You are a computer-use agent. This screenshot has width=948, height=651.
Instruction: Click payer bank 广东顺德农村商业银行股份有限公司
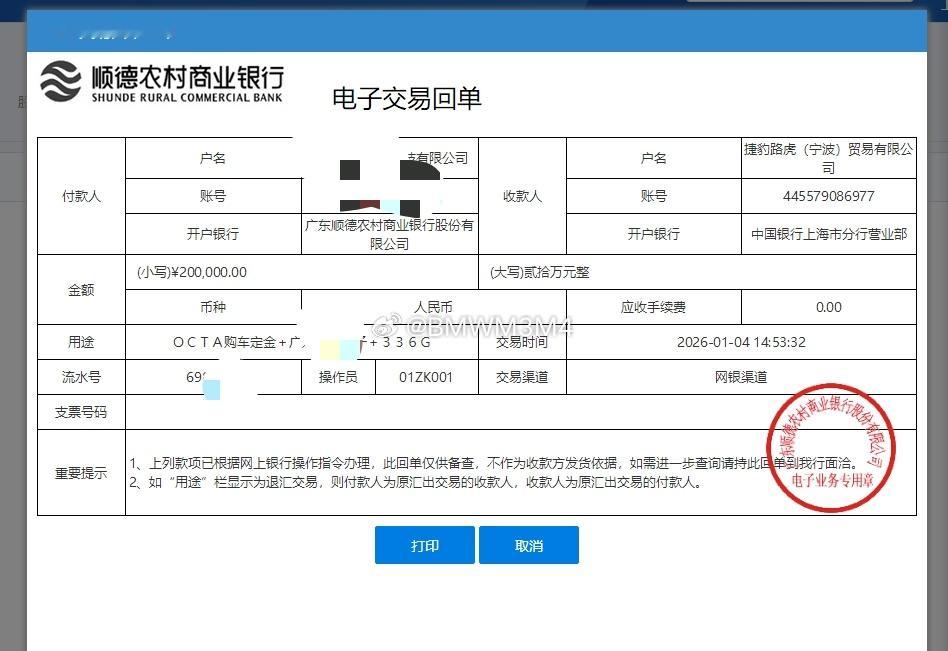pos(389,235)
